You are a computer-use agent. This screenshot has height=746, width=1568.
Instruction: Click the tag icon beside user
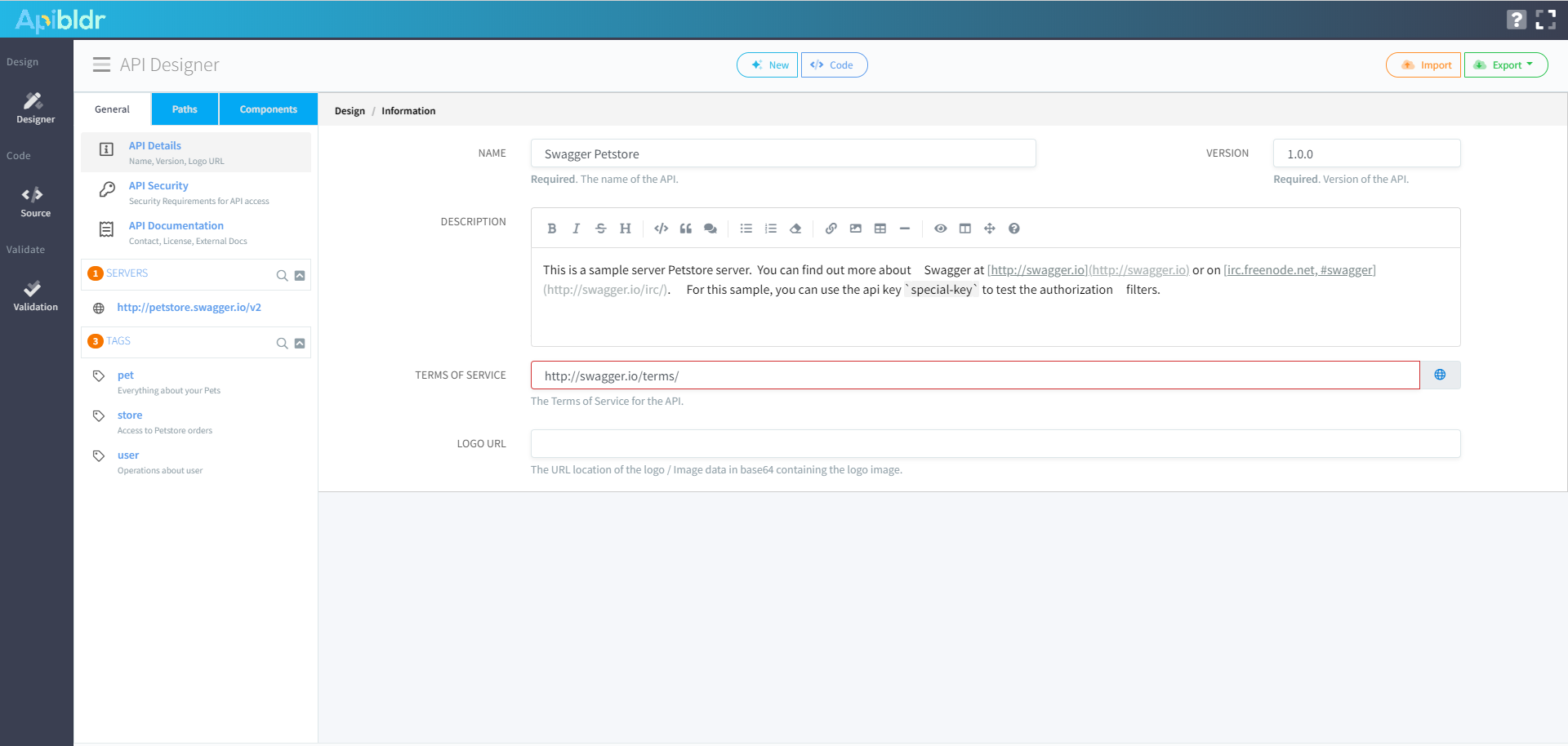[99, 456]
